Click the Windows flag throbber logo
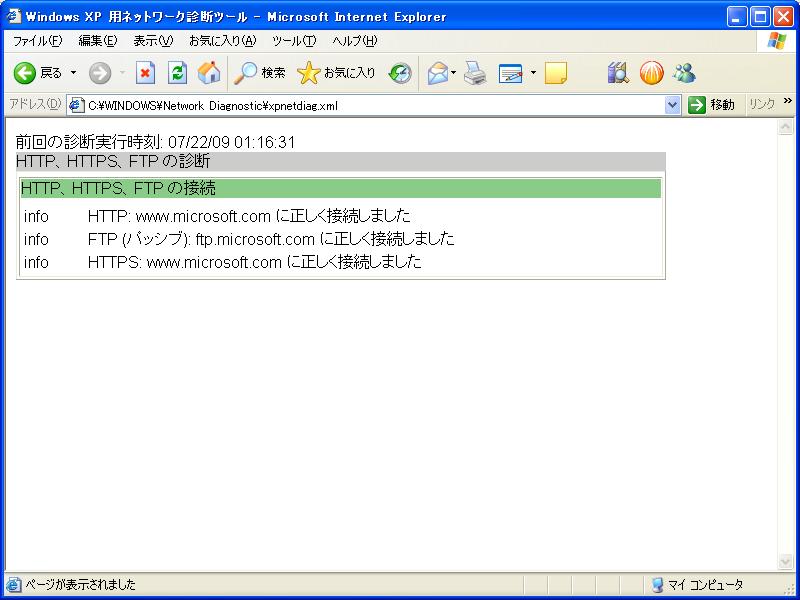The image size is (800, 600). tap(777, 41)
